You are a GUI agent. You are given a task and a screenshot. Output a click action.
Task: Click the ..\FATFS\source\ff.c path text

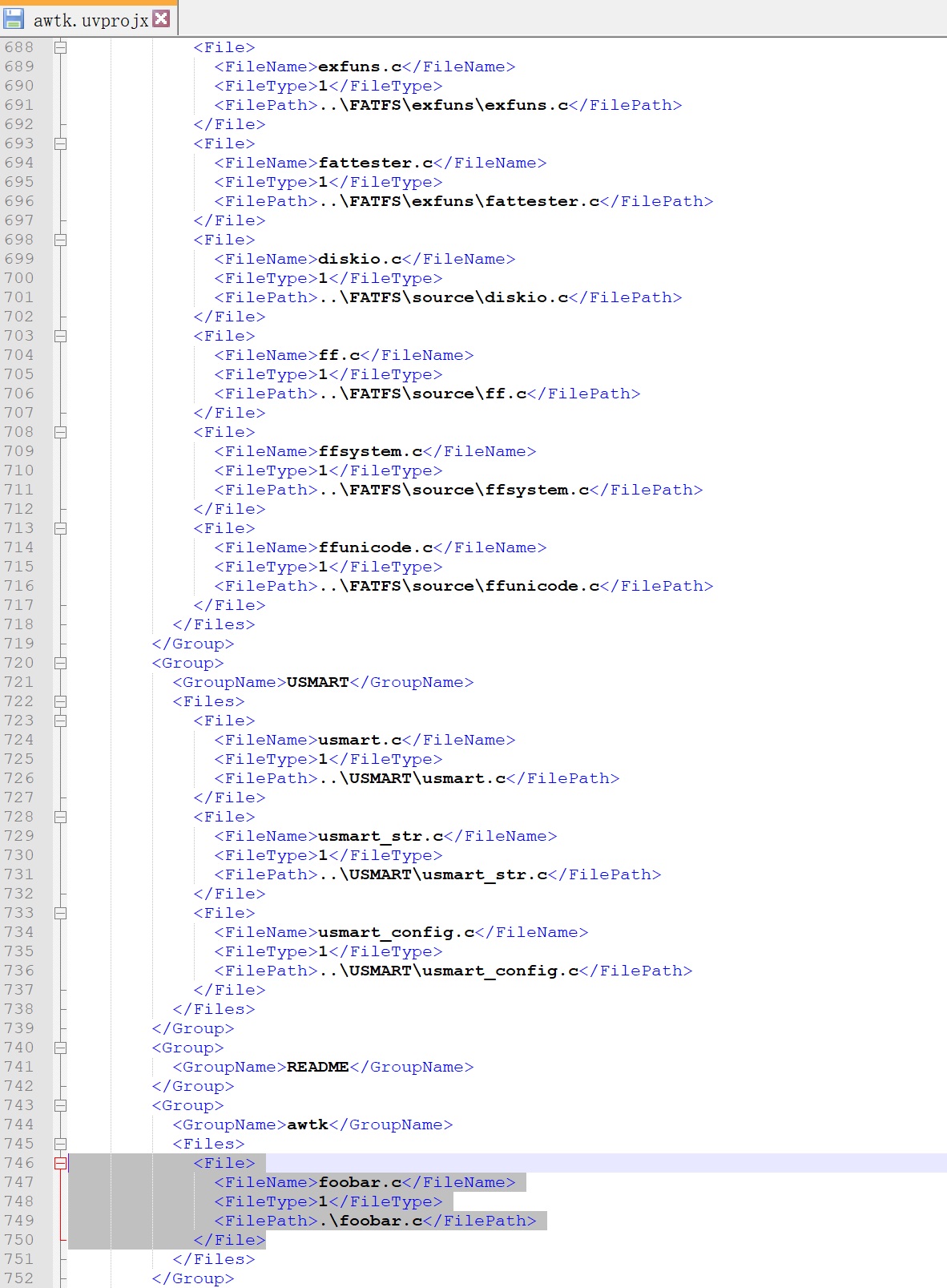coord(422,394)
